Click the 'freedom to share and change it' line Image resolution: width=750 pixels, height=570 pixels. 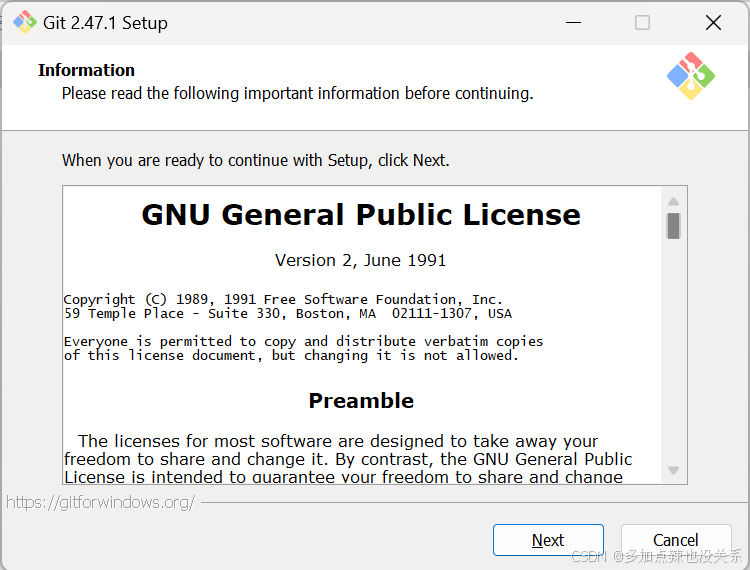coord(348,459)
